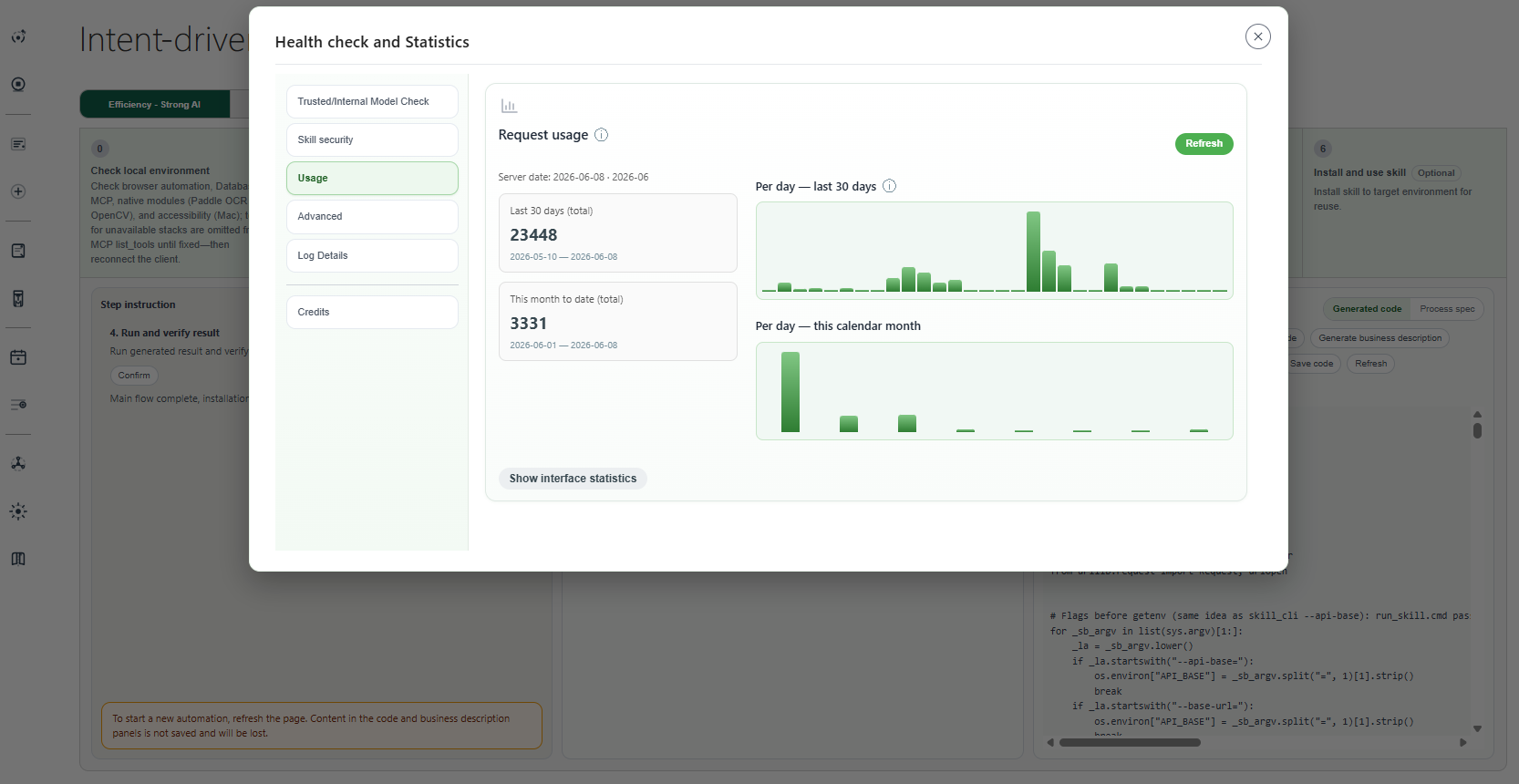Click the 3331 month total value

coord(528,324)
